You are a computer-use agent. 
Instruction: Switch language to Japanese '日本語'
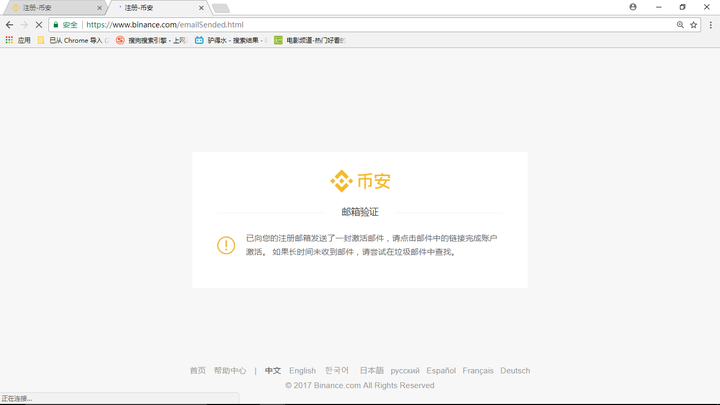click(371, 371)
